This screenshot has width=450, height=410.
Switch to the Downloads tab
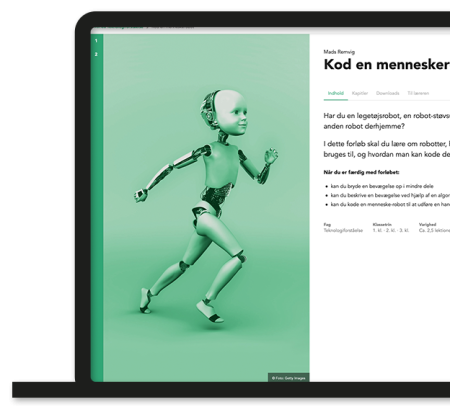[388, 93]
